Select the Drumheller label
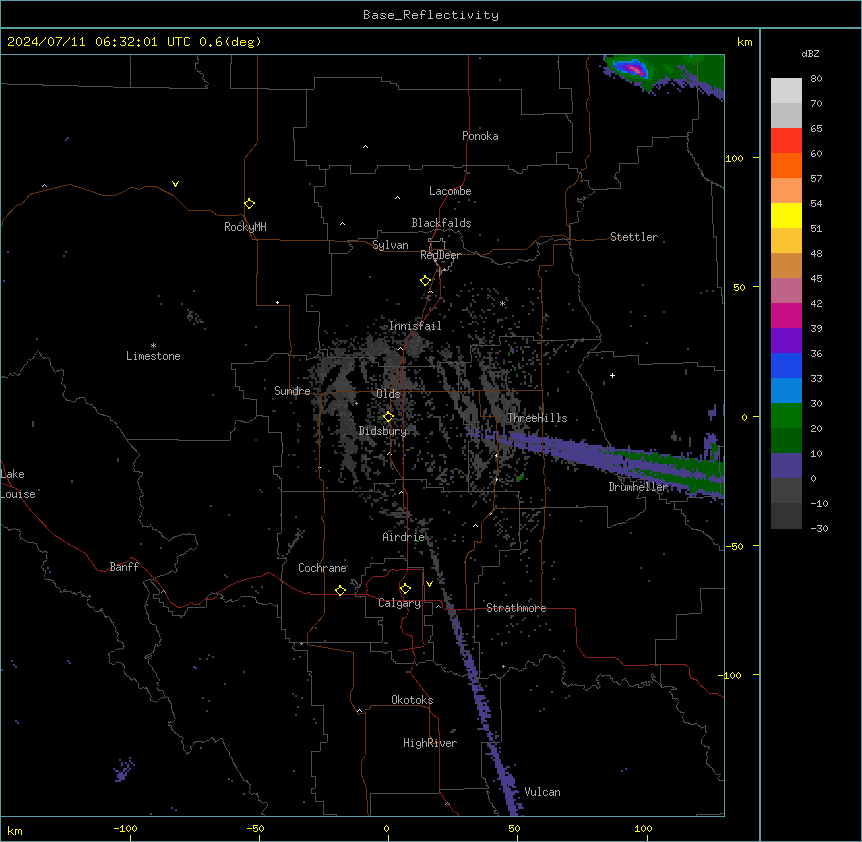The image size is (862, 842). pyautogui.click(x=638, y=486)
